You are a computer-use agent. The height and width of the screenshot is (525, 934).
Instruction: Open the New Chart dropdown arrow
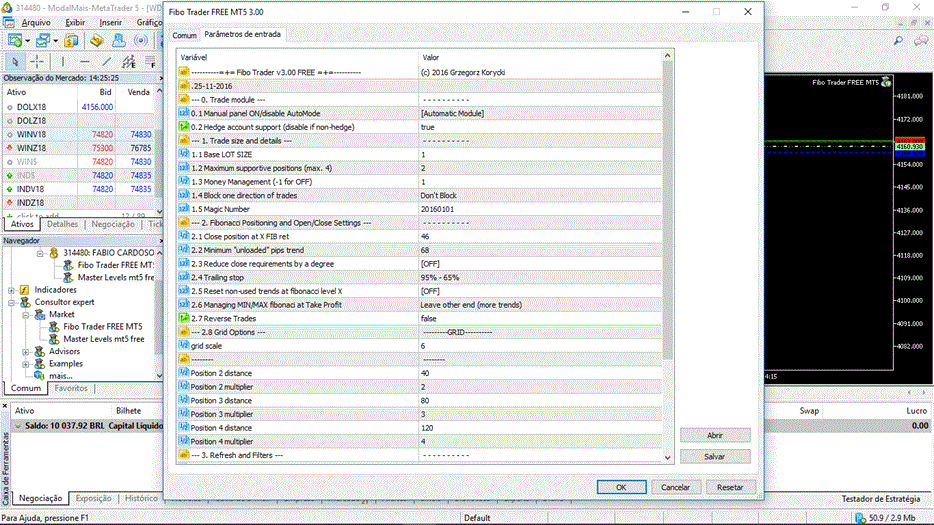[x=27, y=41]
